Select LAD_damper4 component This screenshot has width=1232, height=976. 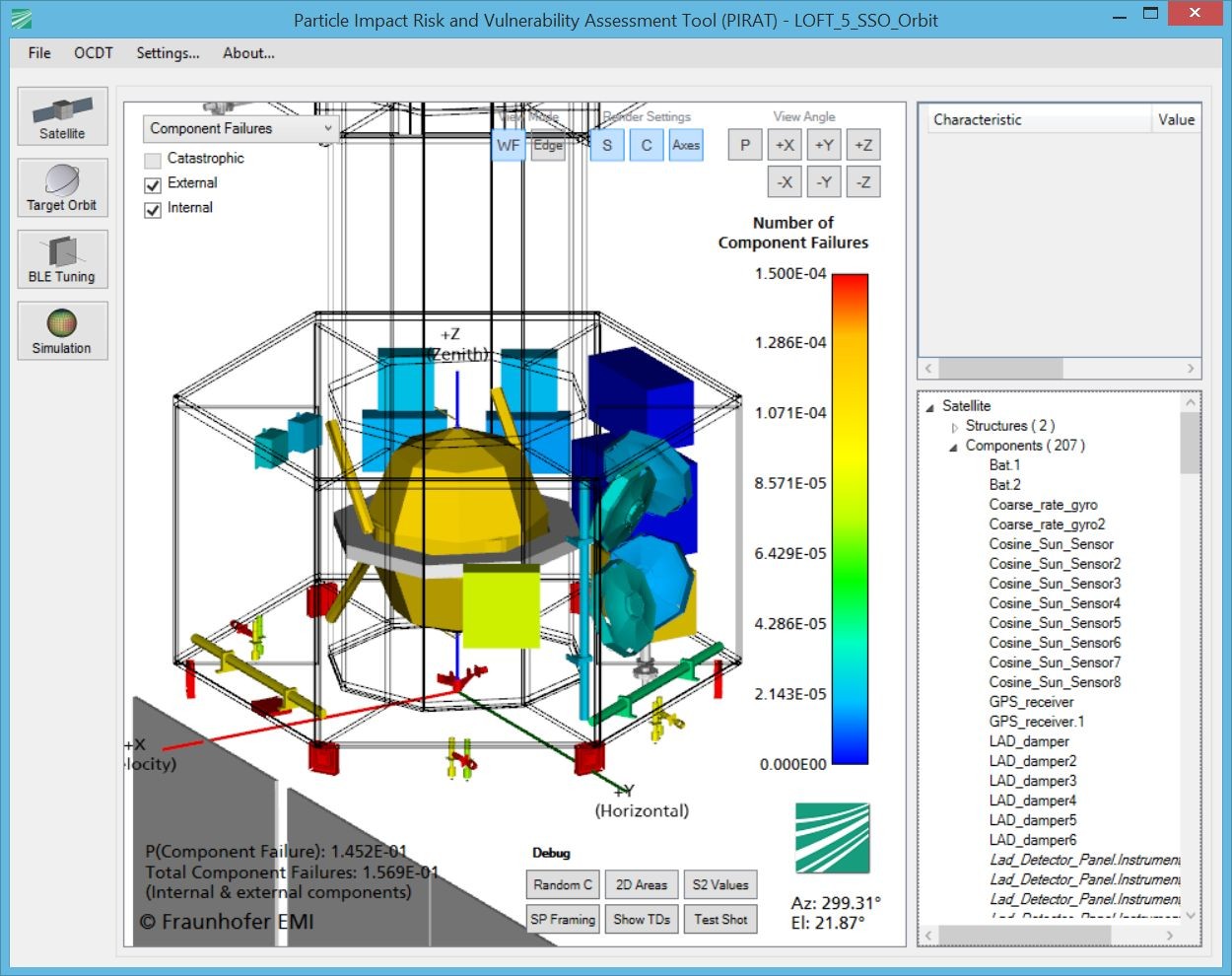point(1033,801)
